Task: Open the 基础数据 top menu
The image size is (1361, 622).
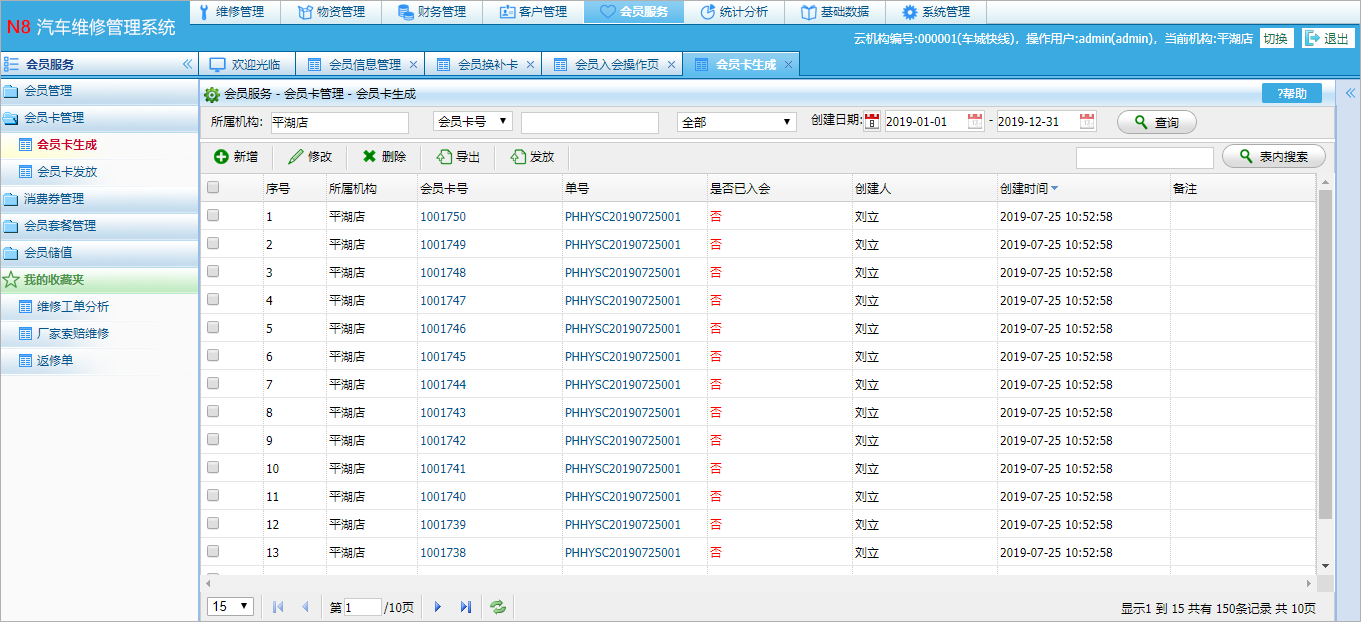Action: pos(835,12)
